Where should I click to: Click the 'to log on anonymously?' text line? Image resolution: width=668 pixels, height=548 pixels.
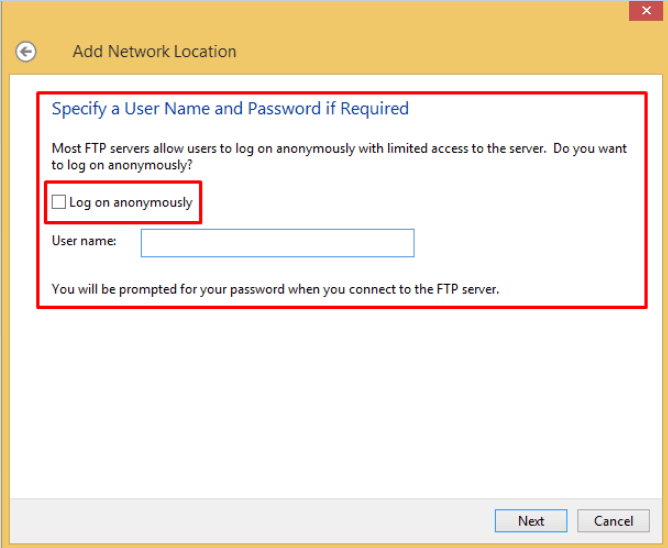click(x=122, y=165)
